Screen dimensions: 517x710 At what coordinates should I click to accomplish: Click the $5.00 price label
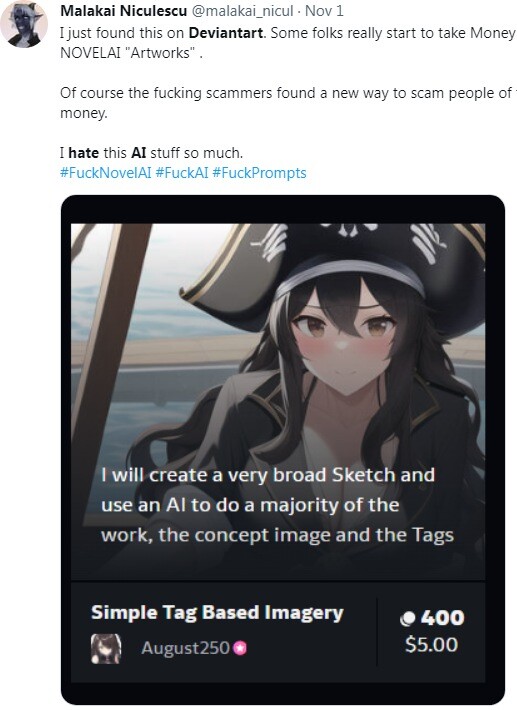click(x=431, y=644)
